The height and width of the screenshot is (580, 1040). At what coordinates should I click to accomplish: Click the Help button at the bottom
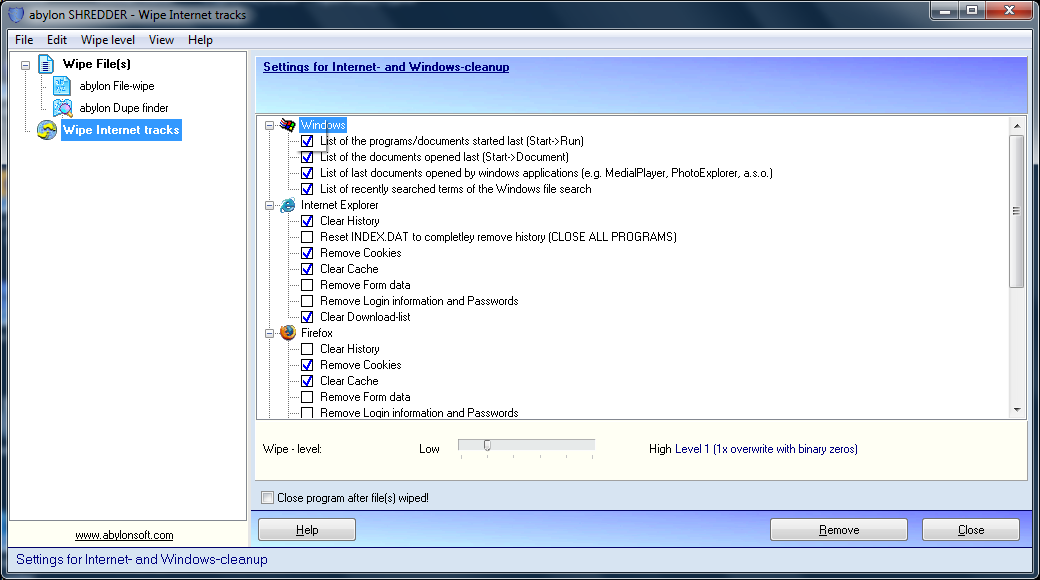pyautogui.click(x=307, y=530)
